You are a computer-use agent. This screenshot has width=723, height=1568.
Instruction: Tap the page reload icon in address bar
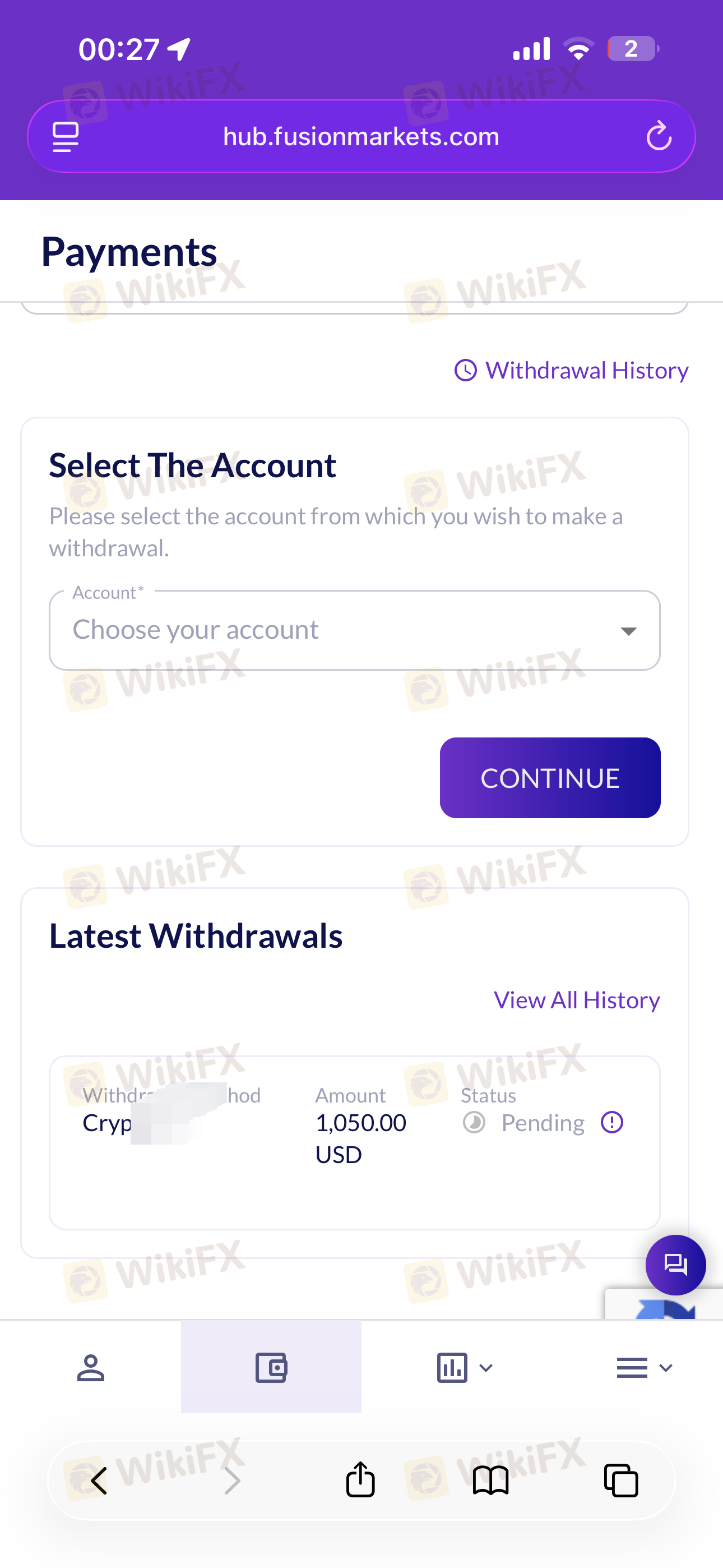(x=659, y=136)
